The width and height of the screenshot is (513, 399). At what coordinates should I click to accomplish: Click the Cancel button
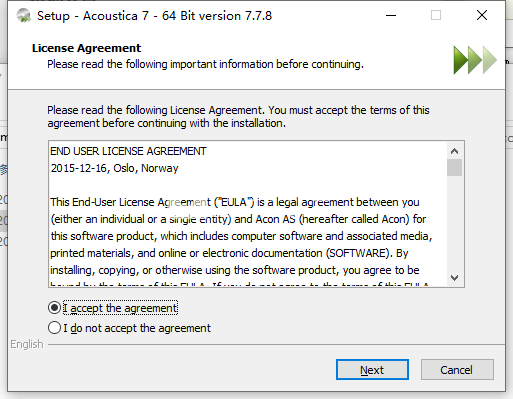pyautogui.click(x=457, y=370)
